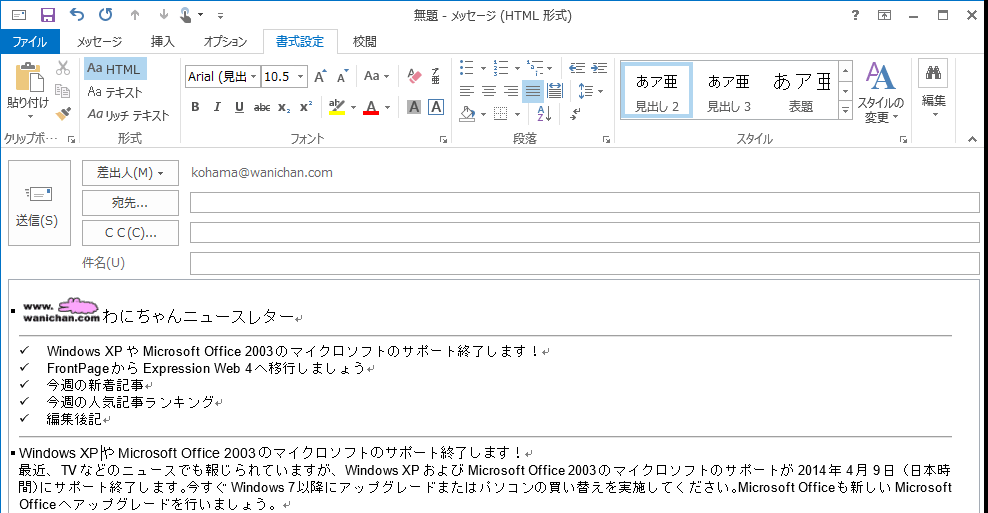The width and height of the screenshot is (988, 513).
Task: Cut the selection with the scissors icon
Action: pyautogui.click(x=62, y=67)
